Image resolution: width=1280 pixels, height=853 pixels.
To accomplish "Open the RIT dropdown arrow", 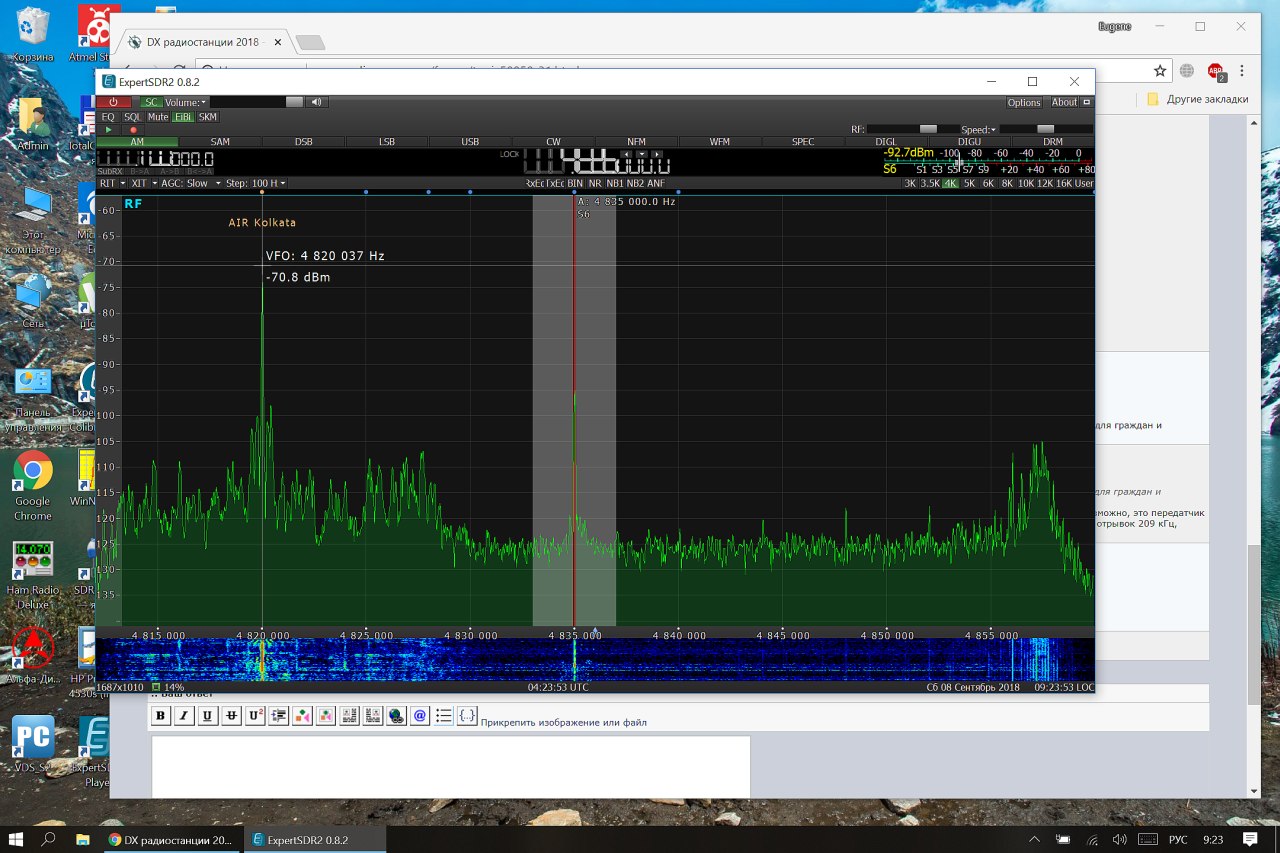I will point(122,184).
